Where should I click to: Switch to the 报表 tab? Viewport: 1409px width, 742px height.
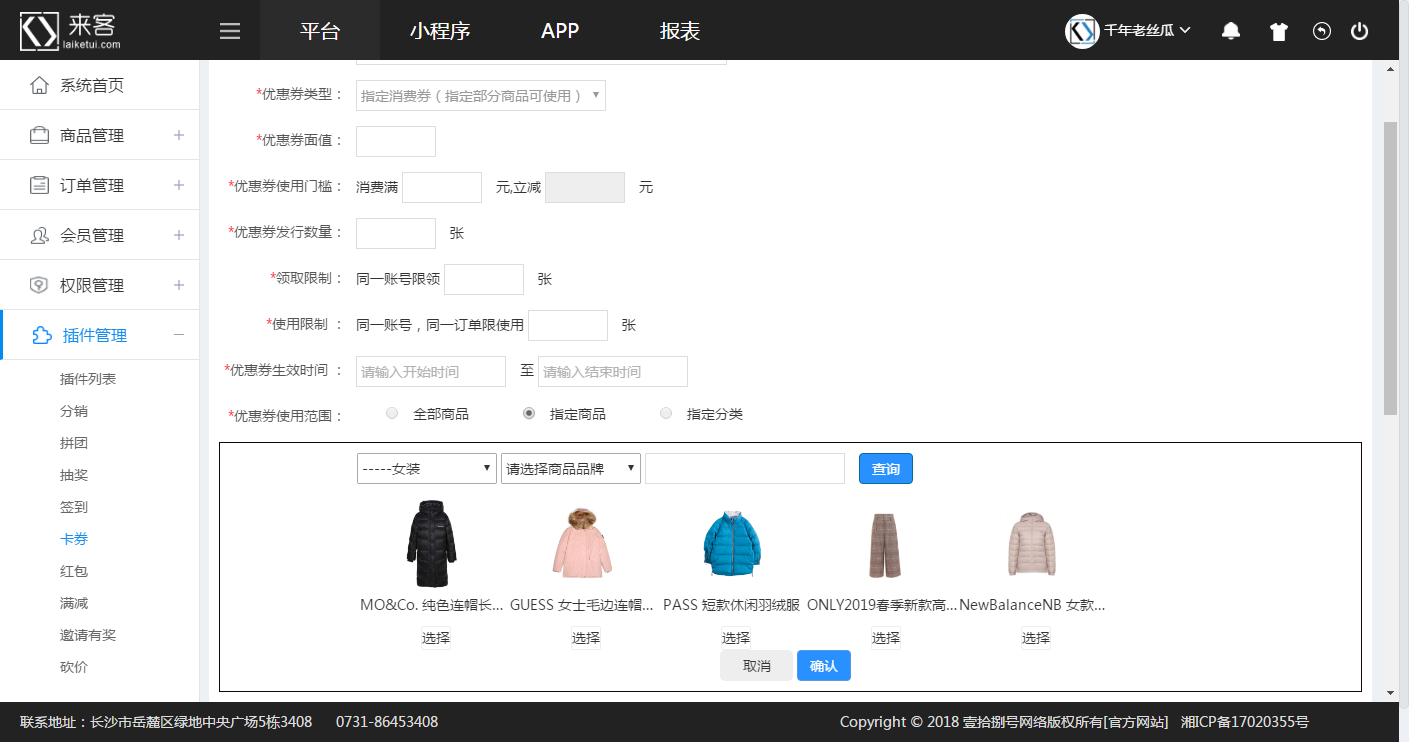click(680, 30)
